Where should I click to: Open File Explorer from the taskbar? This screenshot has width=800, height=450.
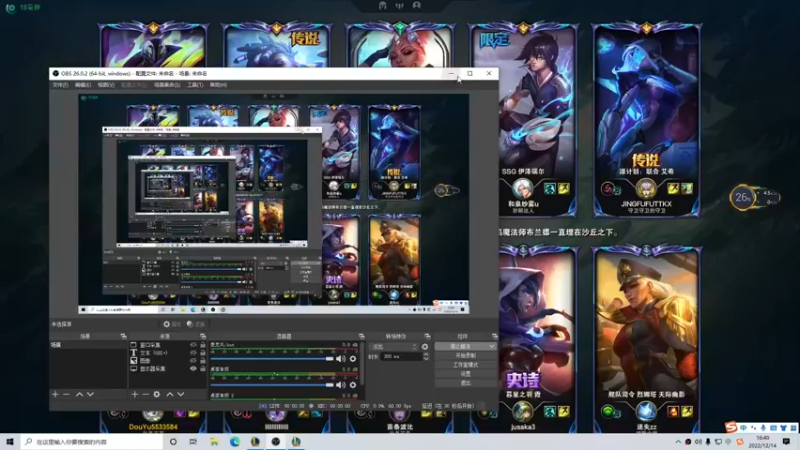pyautogui.click(x=214, y=441)
